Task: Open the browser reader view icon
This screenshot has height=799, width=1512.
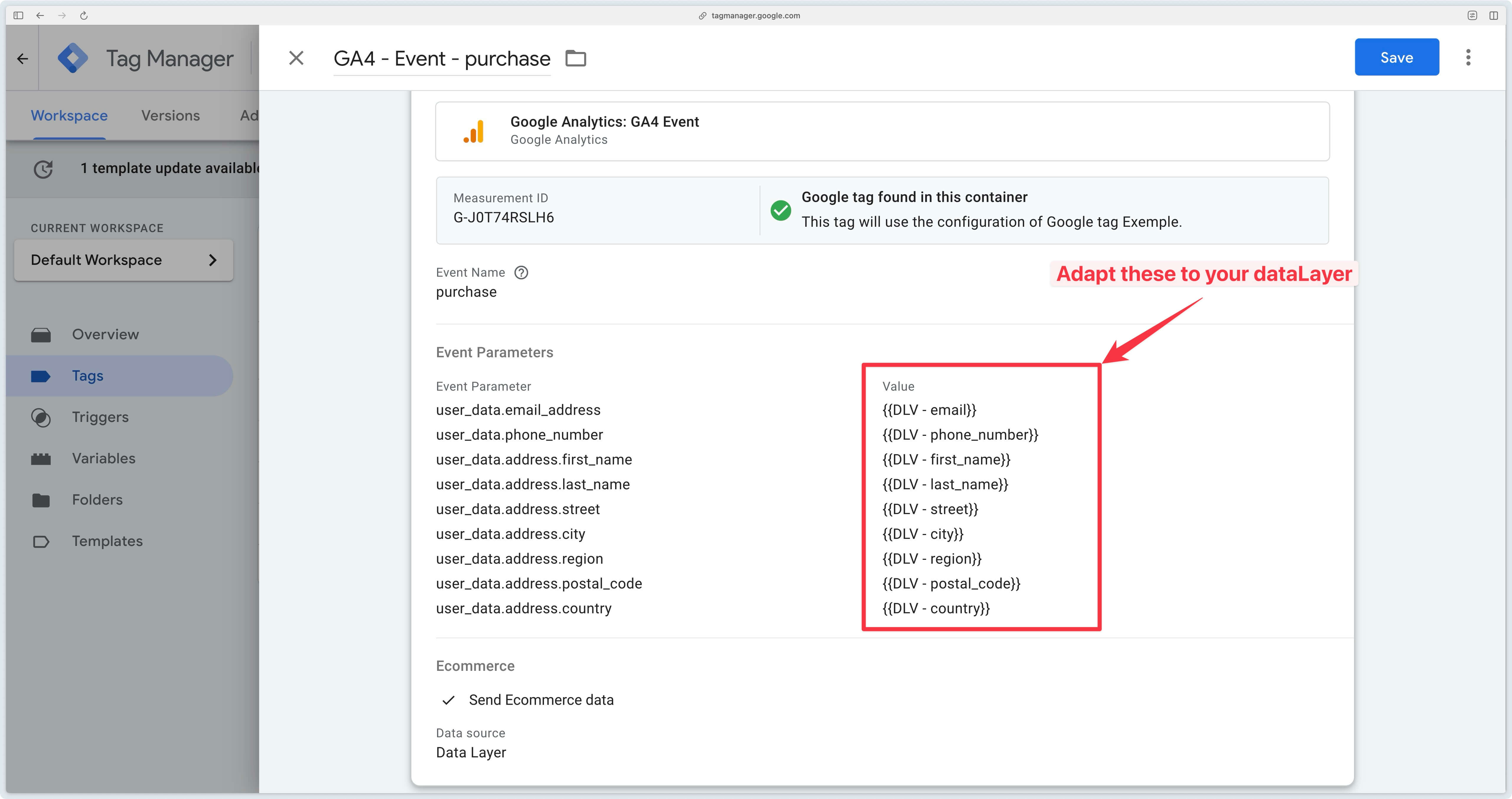Action: click(x=1472, y=15)
